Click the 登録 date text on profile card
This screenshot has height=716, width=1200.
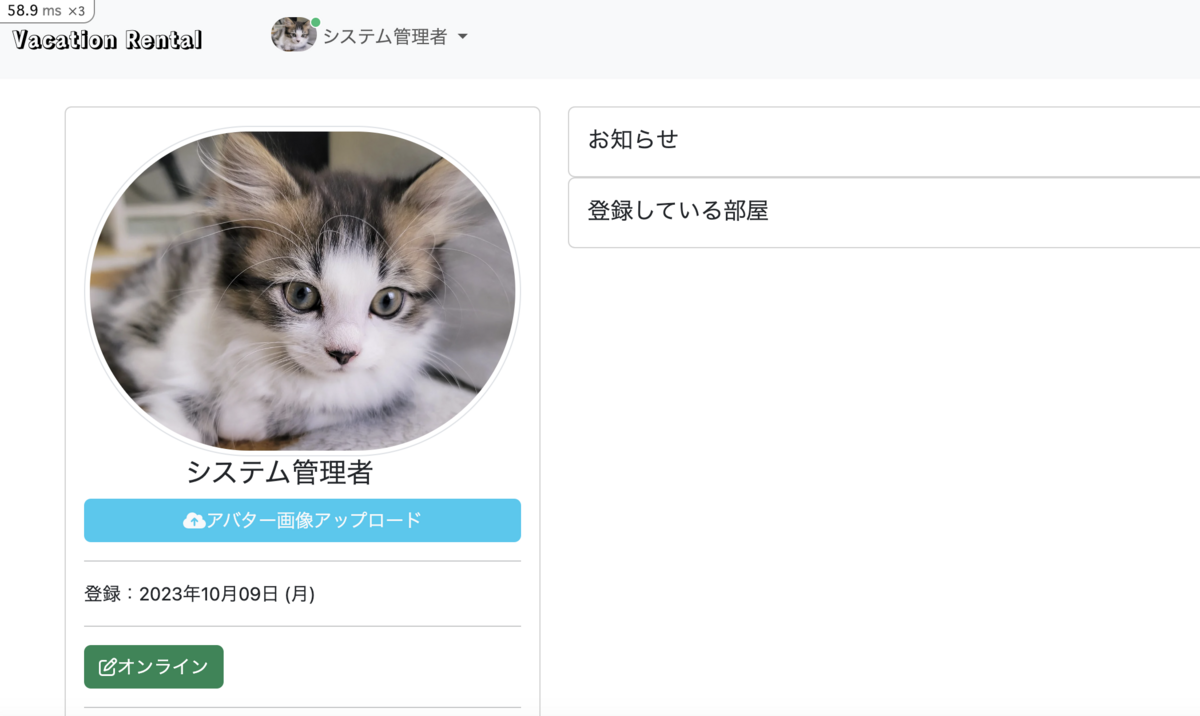coord(199,593)
